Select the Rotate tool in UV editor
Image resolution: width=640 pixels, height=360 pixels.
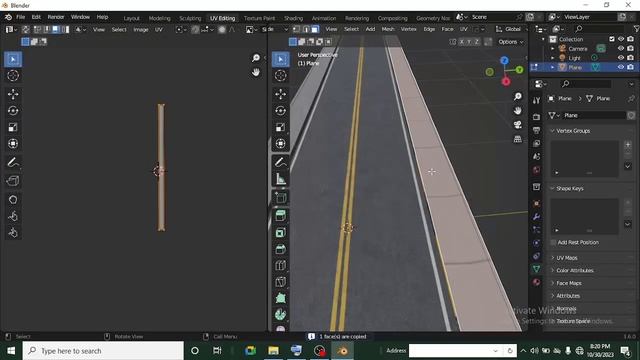(x=13, y=111)
